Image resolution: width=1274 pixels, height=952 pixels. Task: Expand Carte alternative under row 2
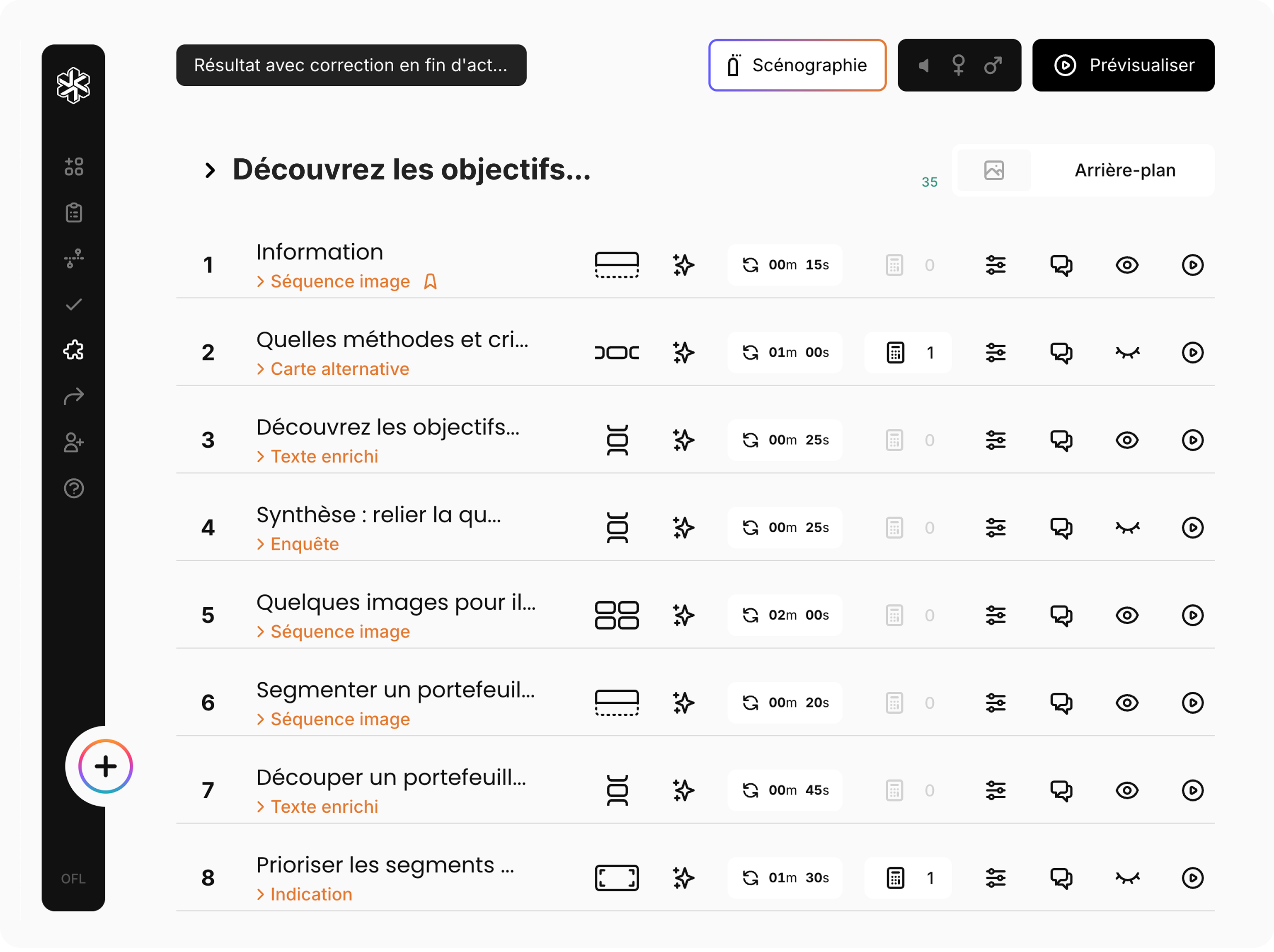(333, 368)
